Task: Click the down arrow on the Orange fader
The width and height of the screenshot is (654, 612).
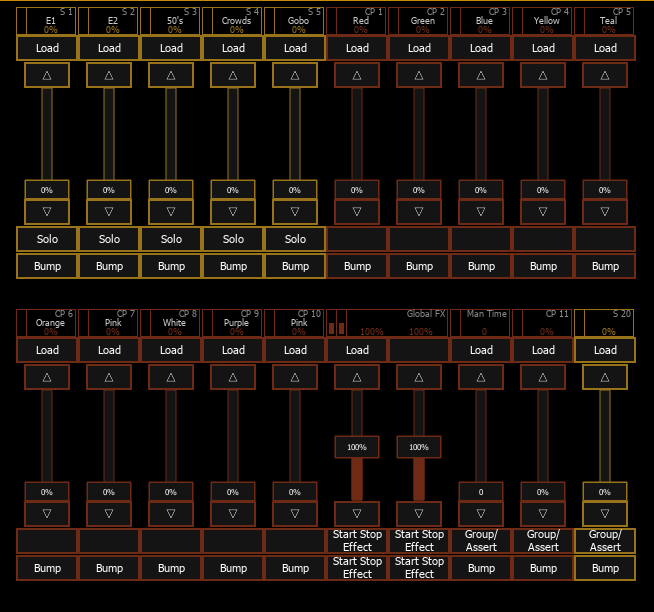Action: click(x=47, y=514)
